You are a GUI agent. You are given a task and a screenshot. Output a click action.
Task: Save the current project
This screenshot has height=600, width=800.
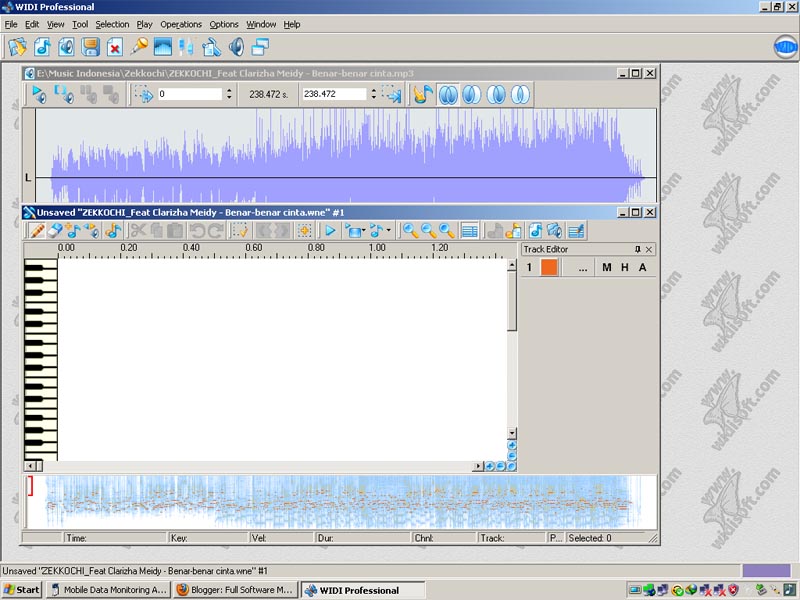[91, 46]
